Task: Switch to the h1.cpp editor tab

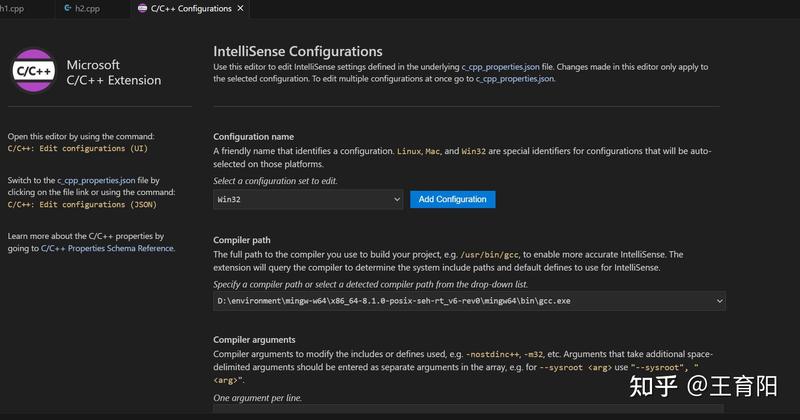Action: pos(13,9)
